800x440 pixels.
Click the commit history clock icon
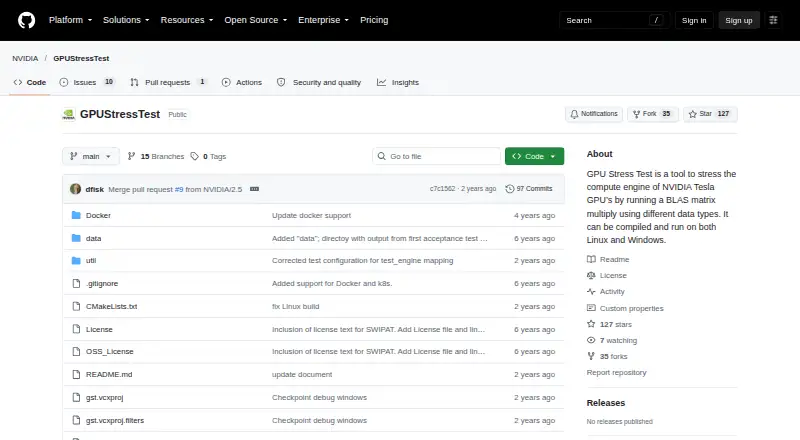[510, 189]
